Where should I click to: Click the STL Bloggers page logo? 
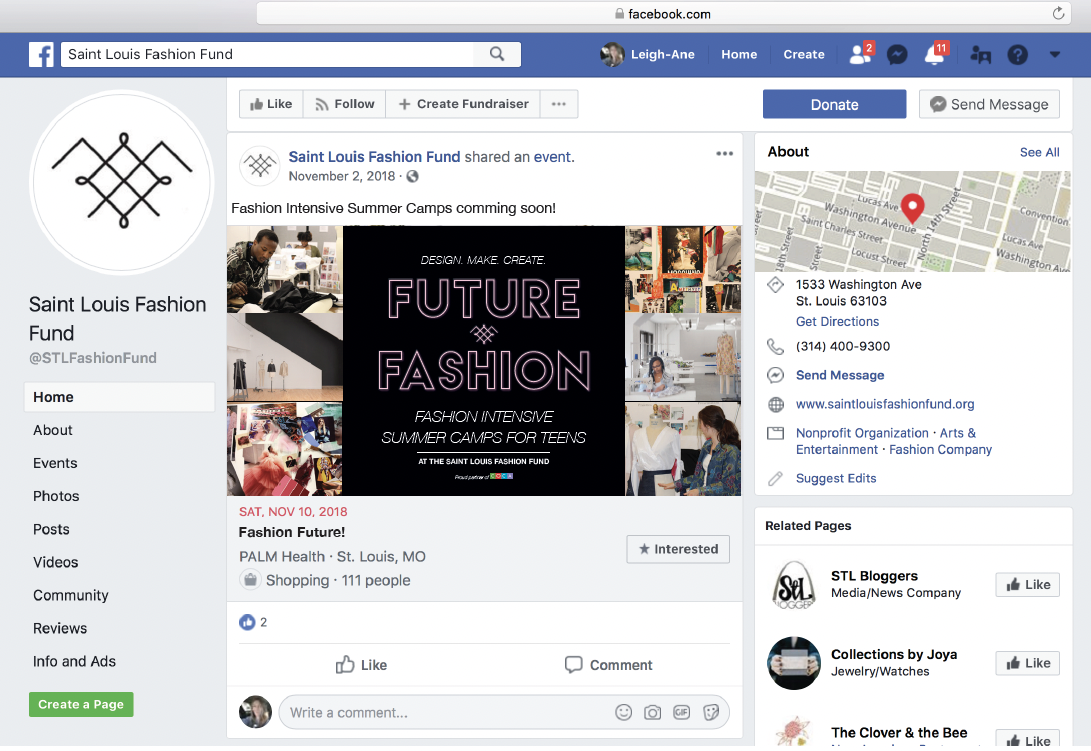coord(794,585)
